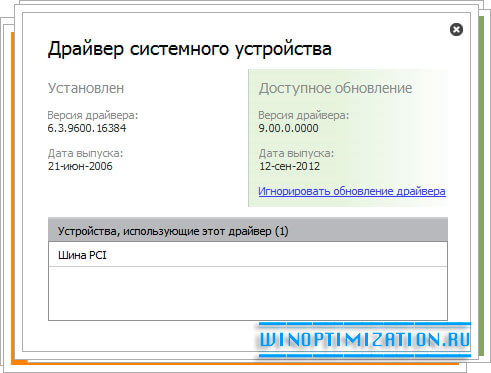Click installed driver version 6.3.9600.16384
Viewport: 491px width, 373px height.
[x=87, y=128]
